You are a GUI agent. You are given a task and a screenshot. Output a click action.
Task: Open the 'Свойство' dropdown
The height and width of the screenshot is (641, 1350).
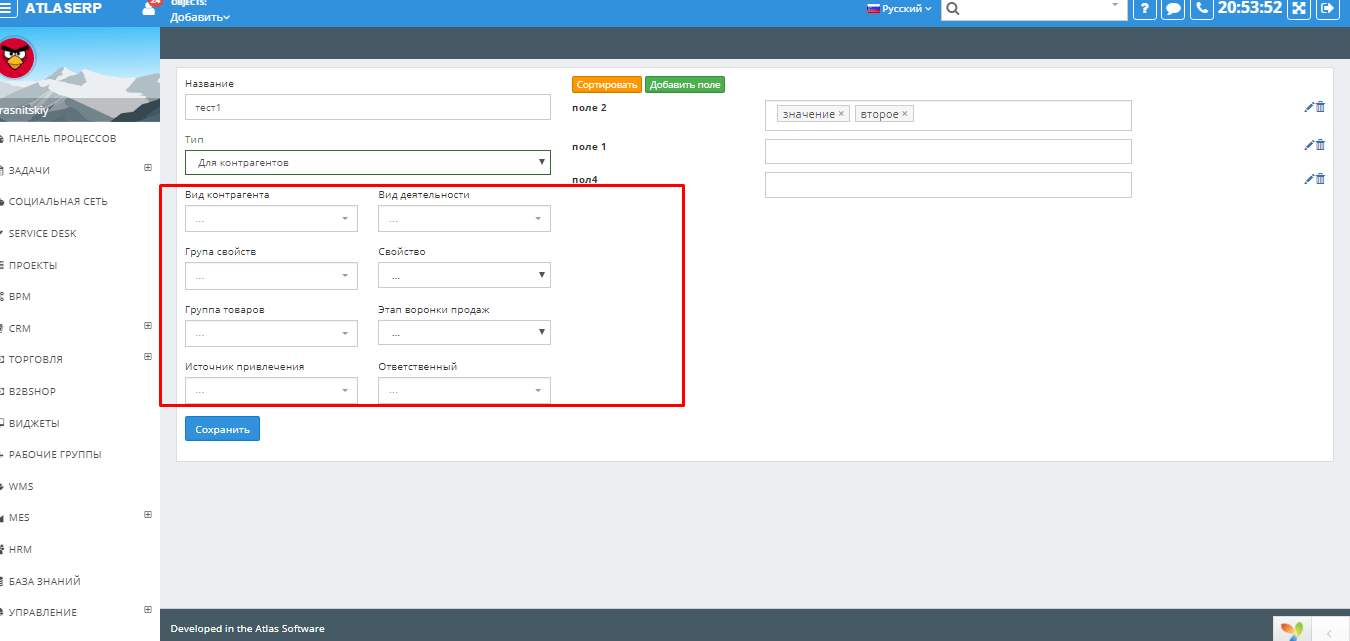[x=464, y=275]
